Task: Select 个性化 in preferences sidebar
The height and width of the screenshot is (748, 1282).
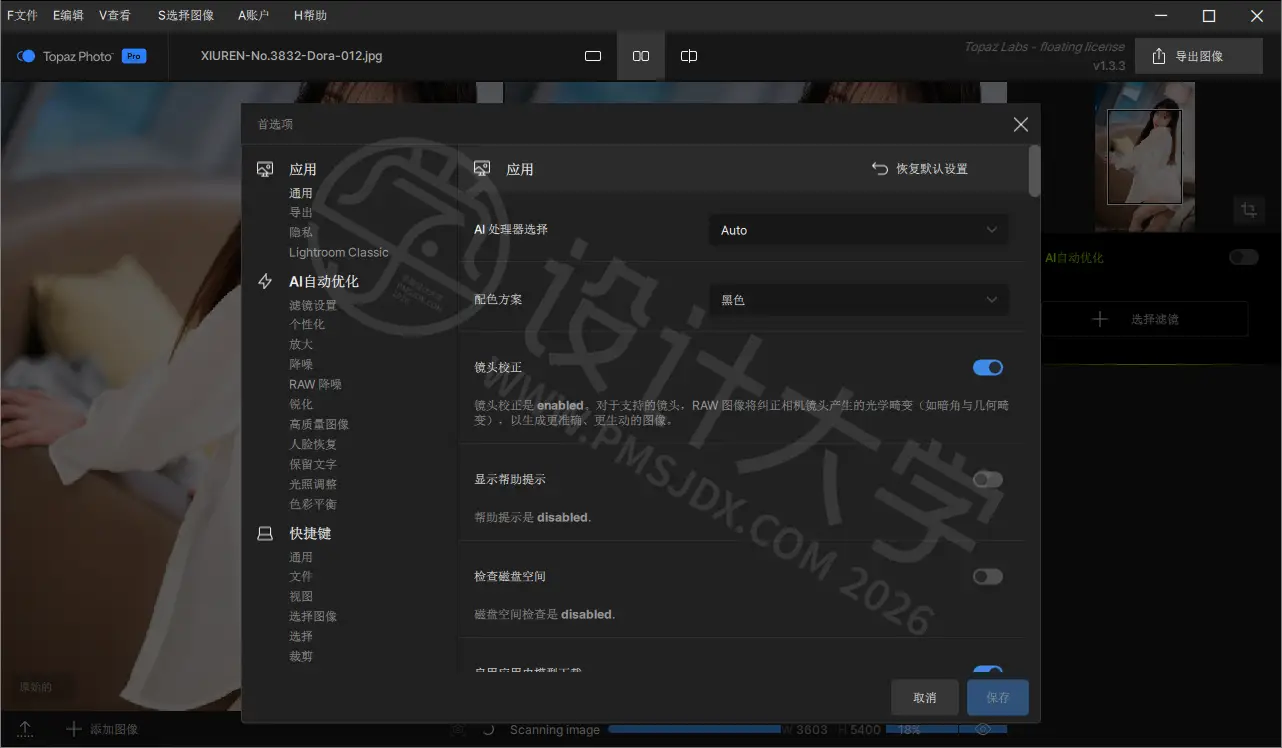Action: [x=307, y=324]
